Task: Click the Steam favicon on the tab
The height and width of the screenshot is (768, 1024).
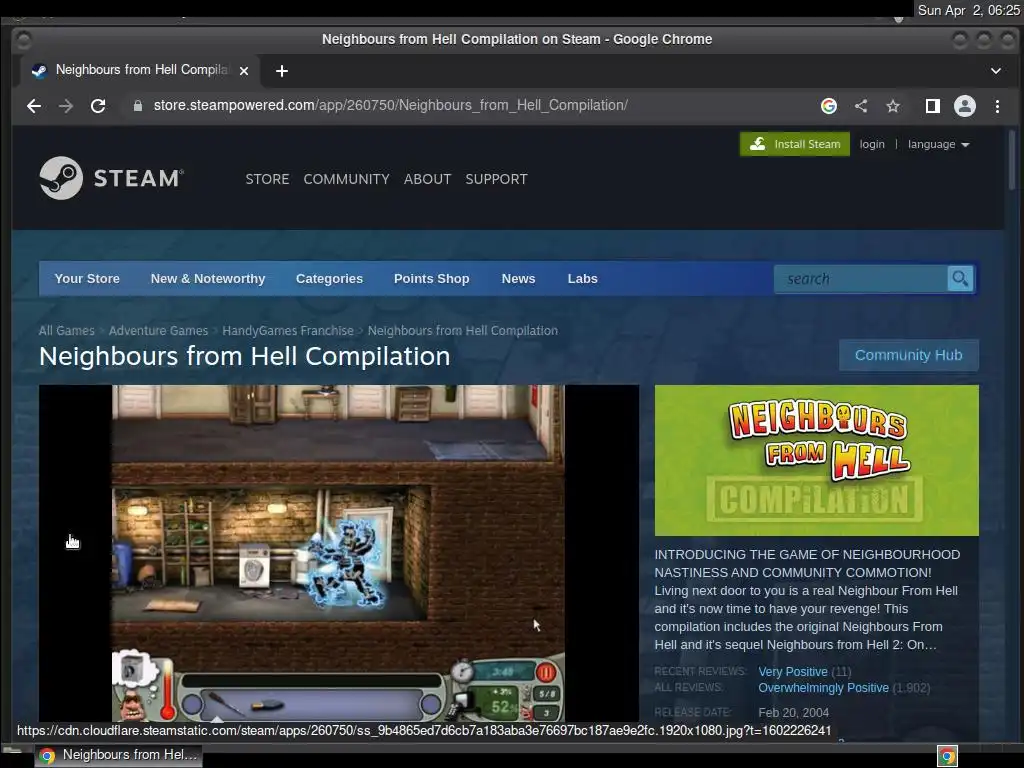Action: [39, 71]
